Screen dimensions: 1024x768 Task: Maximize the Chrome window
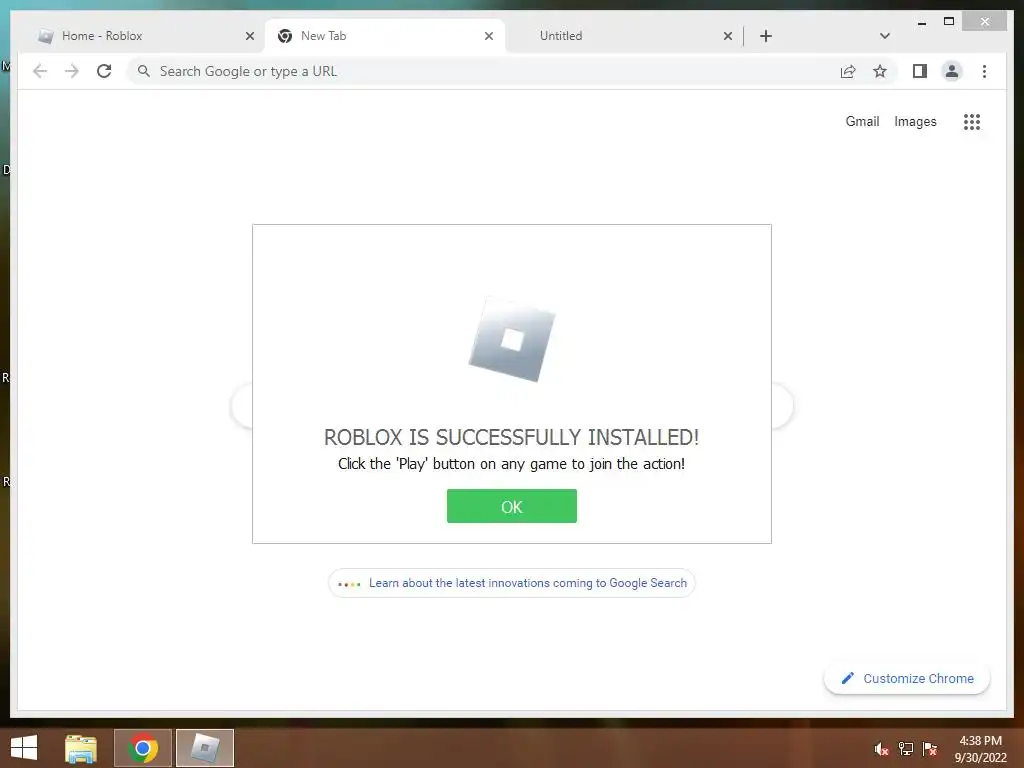[x=949, y=22]
